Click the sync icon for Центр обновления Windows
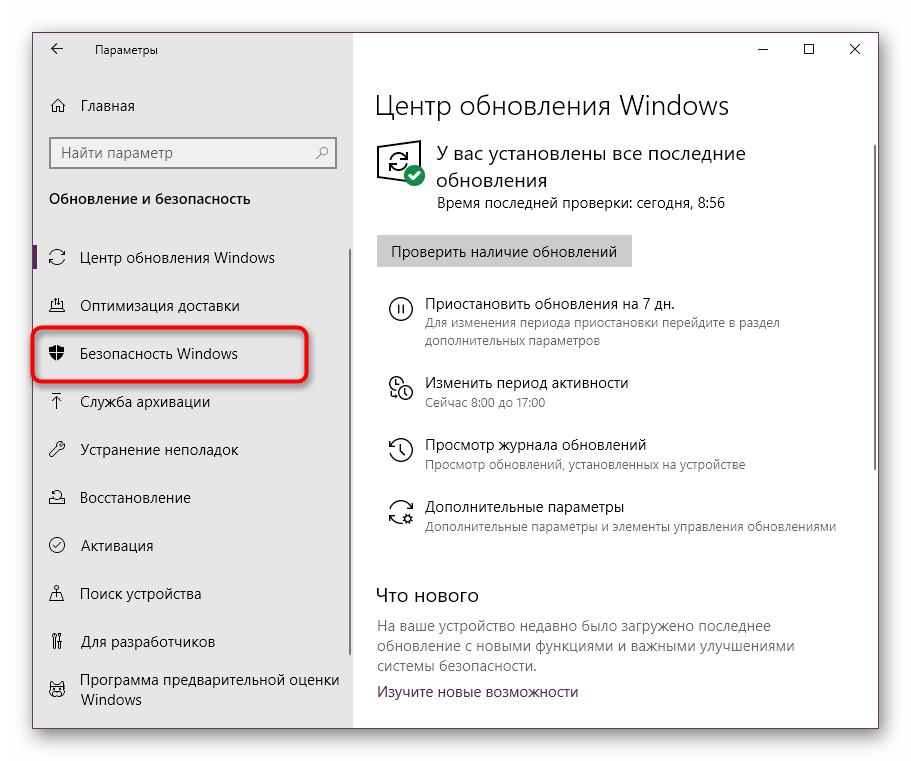This screenshot has height=761, width=911. coord(57,257)
